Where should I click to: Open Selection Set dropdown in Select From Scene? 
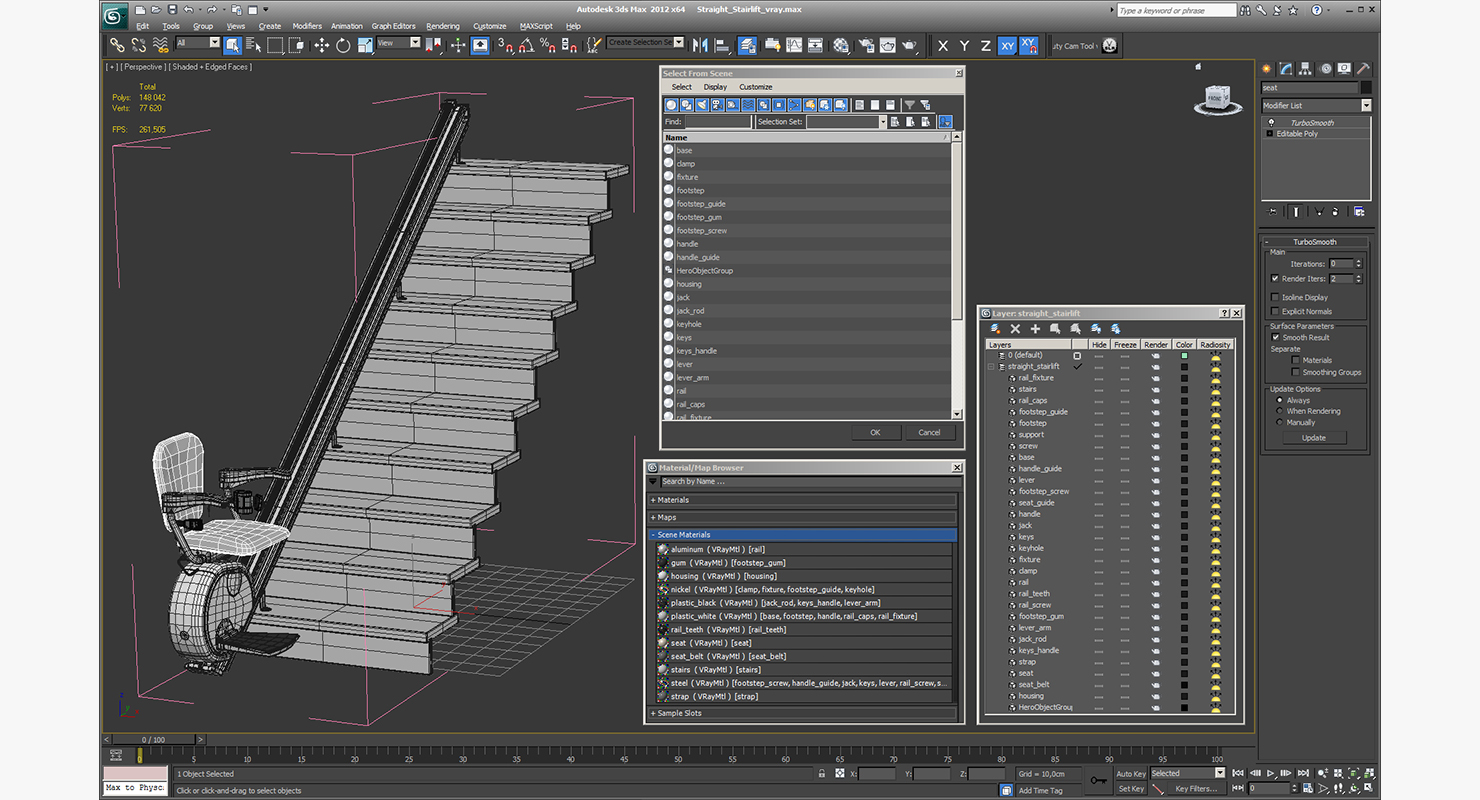pos(882,122)
